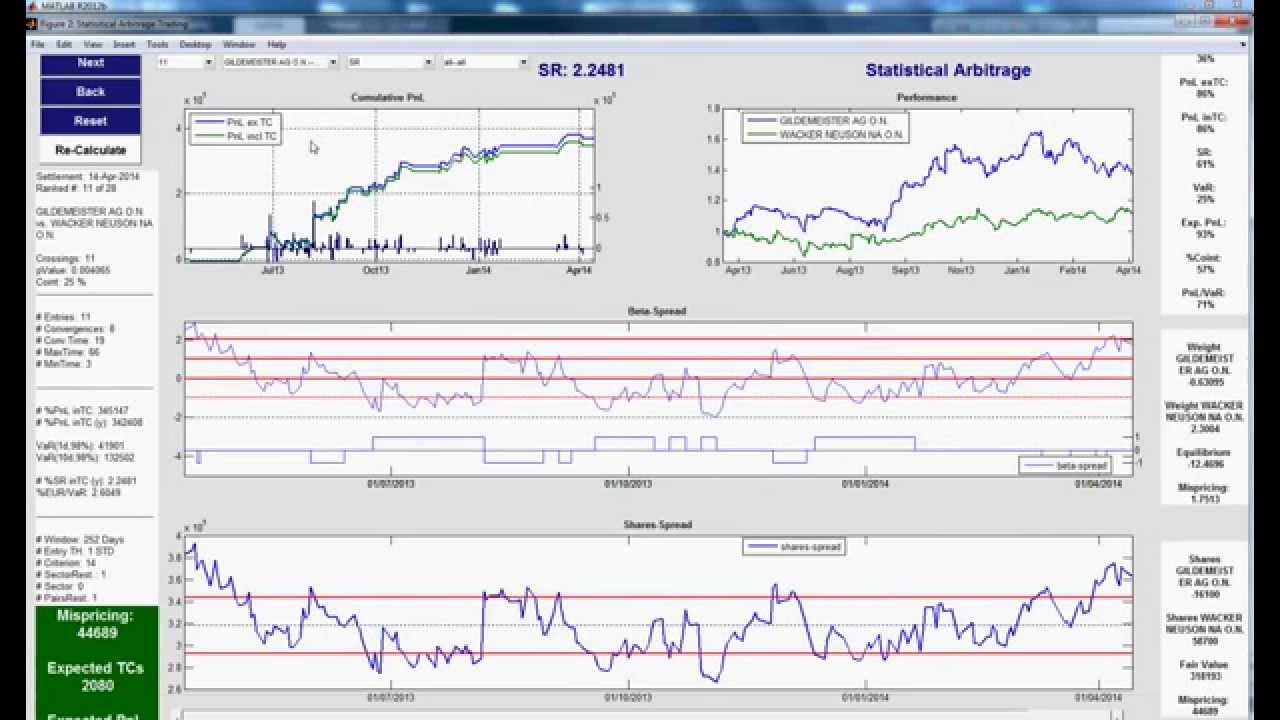1280x720 pixels.
Task: Click the 'SR: 2.2481' heading
Action: pos(582,70)
